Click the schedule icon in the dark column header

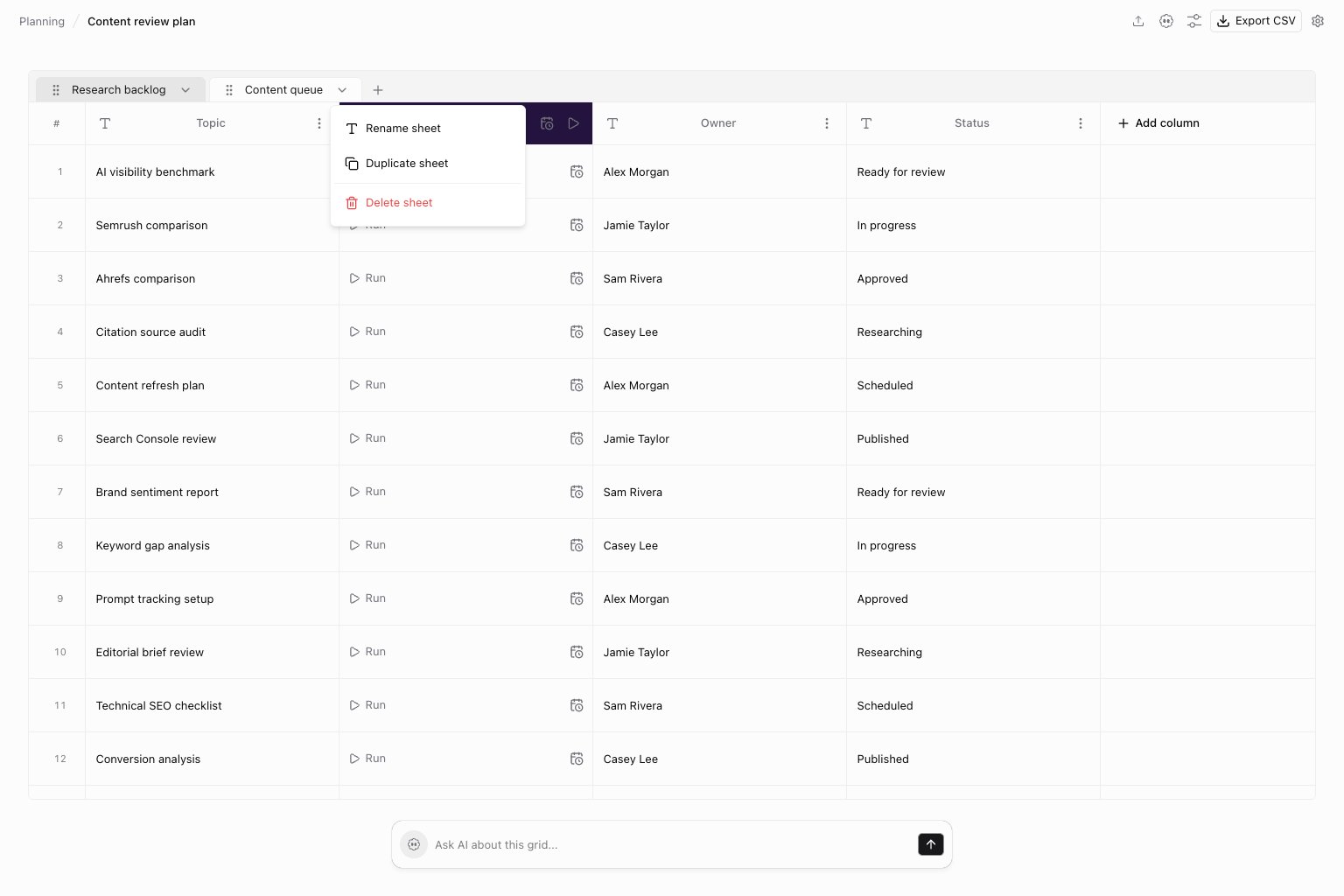point(547,123)
